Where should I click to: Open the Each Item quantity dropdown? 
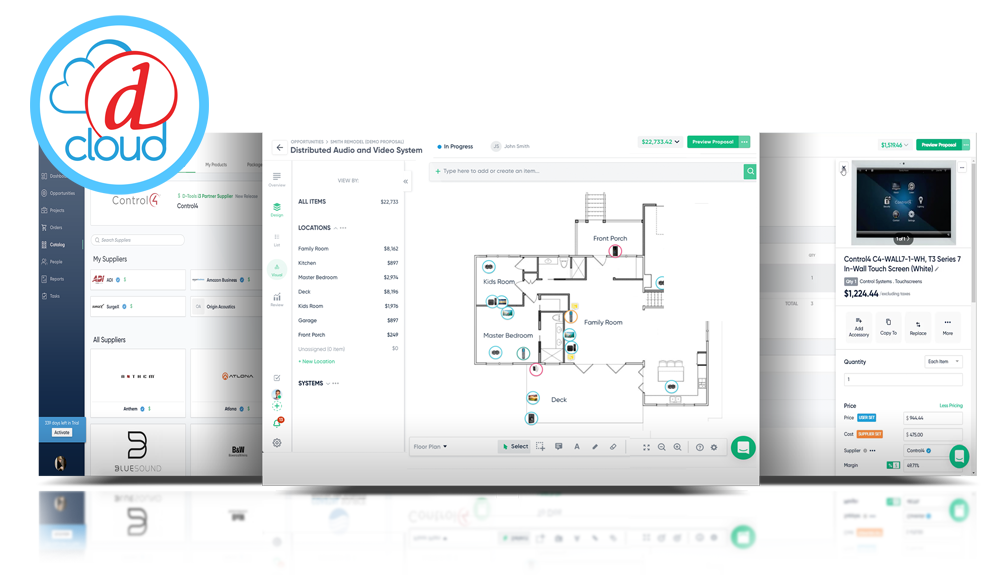click(x=943, y=361)
